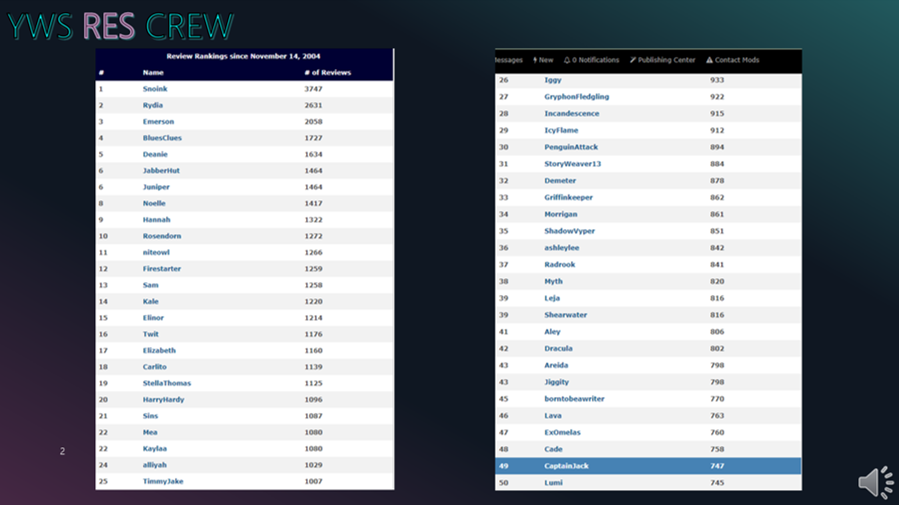Click the StellaThomas username link
Image resolution: width=899 pixels, height=505 pixels.
167,383
